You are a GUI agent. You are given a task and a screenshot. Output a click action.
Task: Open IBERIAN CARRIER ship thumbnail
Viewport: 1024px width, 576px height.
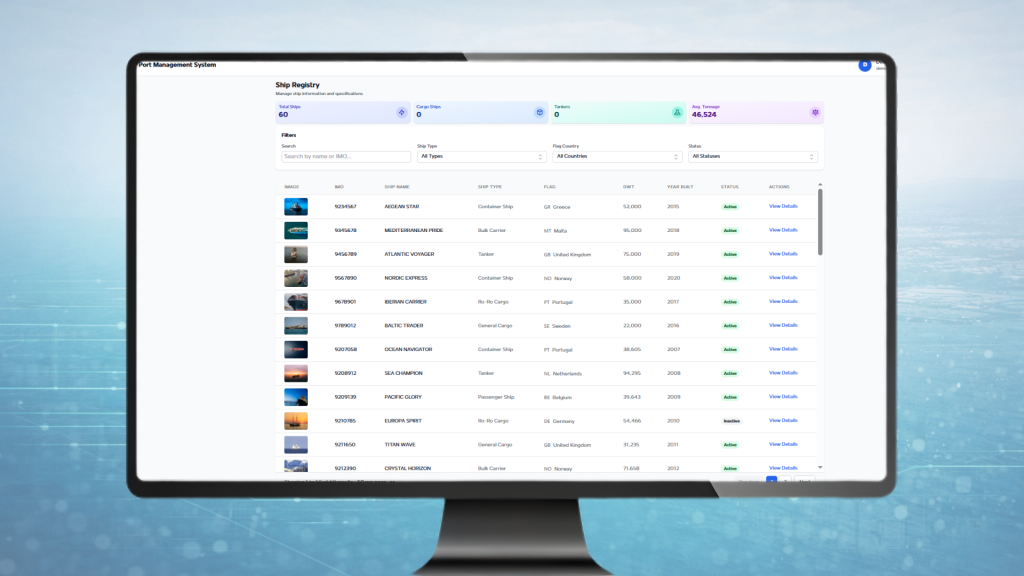tap(296, 302)
